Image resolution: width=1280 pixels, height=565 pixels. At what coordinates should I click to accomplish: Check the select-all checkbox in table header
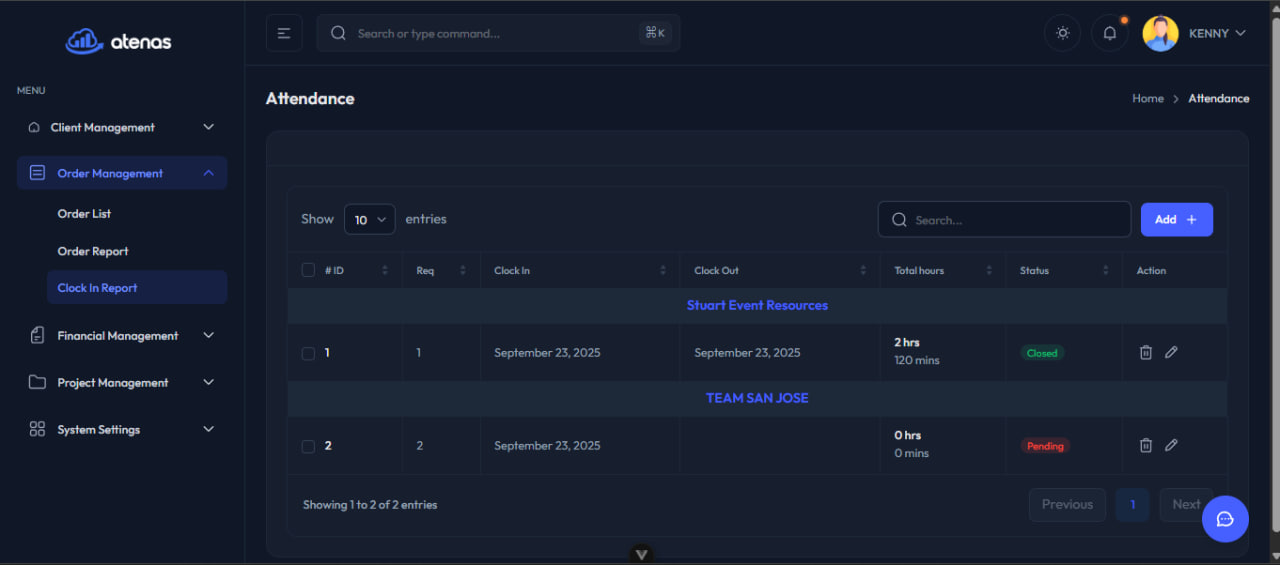pos(308,270)
